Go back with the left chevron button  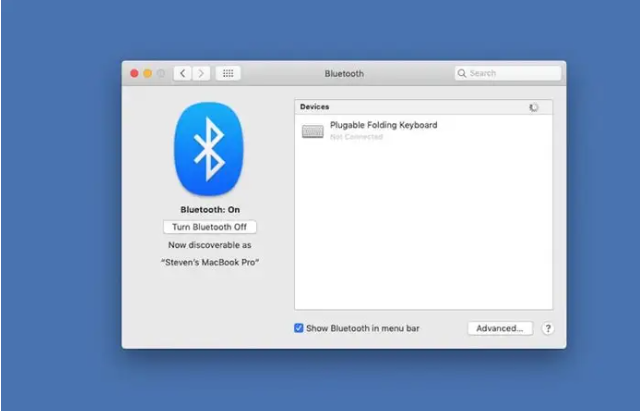pyautogui.click(x=183, y=73)
